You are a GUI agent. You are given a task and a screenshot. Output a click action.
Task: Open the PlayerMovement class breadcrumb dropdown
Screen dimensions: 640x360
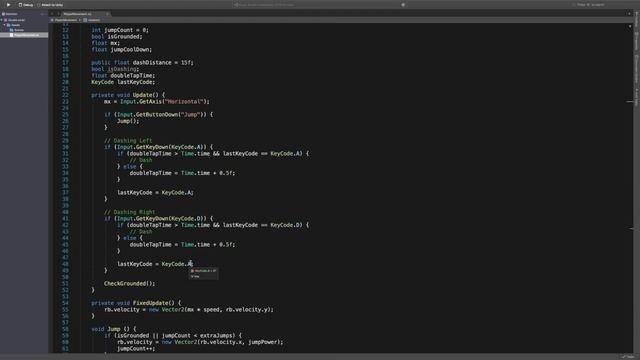(65, 20)
